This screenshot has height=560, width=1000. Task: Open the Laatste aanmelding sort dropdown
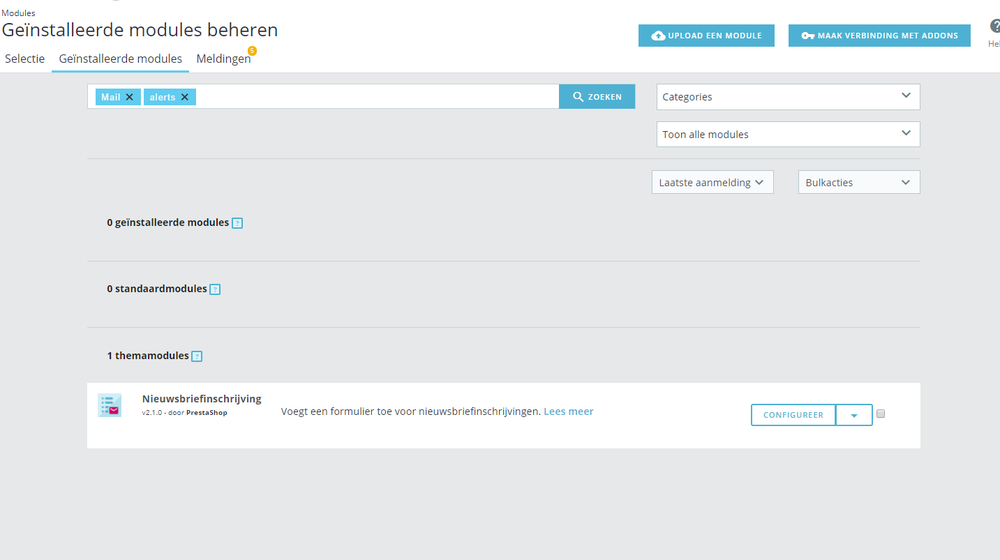click(712, 182)
